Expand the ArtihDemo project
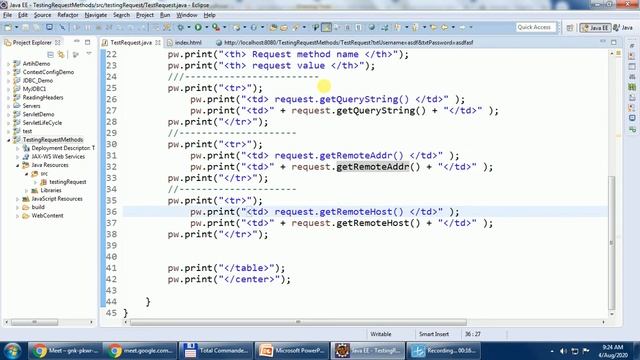Viewport: 640px width, 360px height. pos(9,64)
